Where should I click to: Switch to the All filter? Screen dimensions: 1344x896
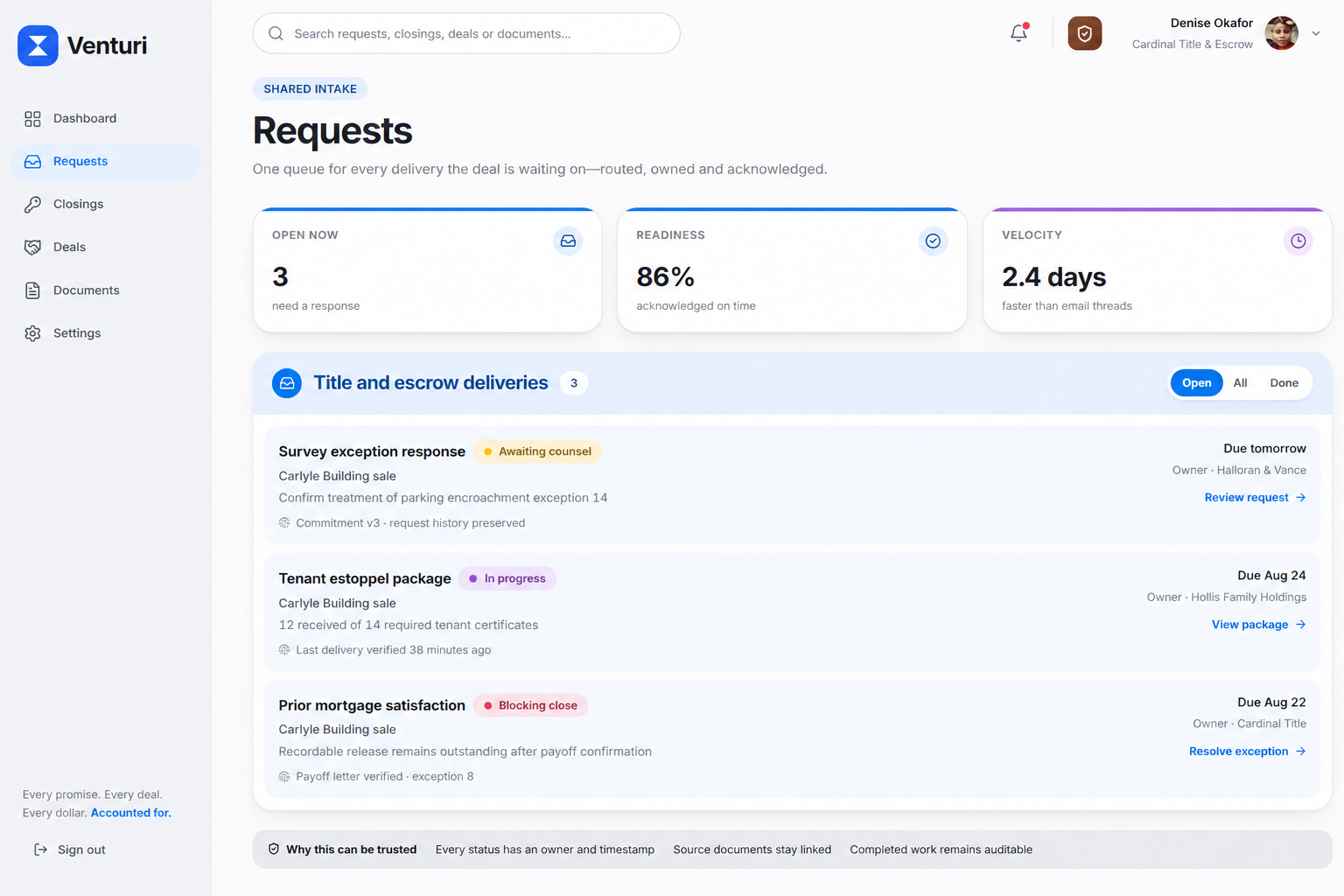(x=1240, y=383)
